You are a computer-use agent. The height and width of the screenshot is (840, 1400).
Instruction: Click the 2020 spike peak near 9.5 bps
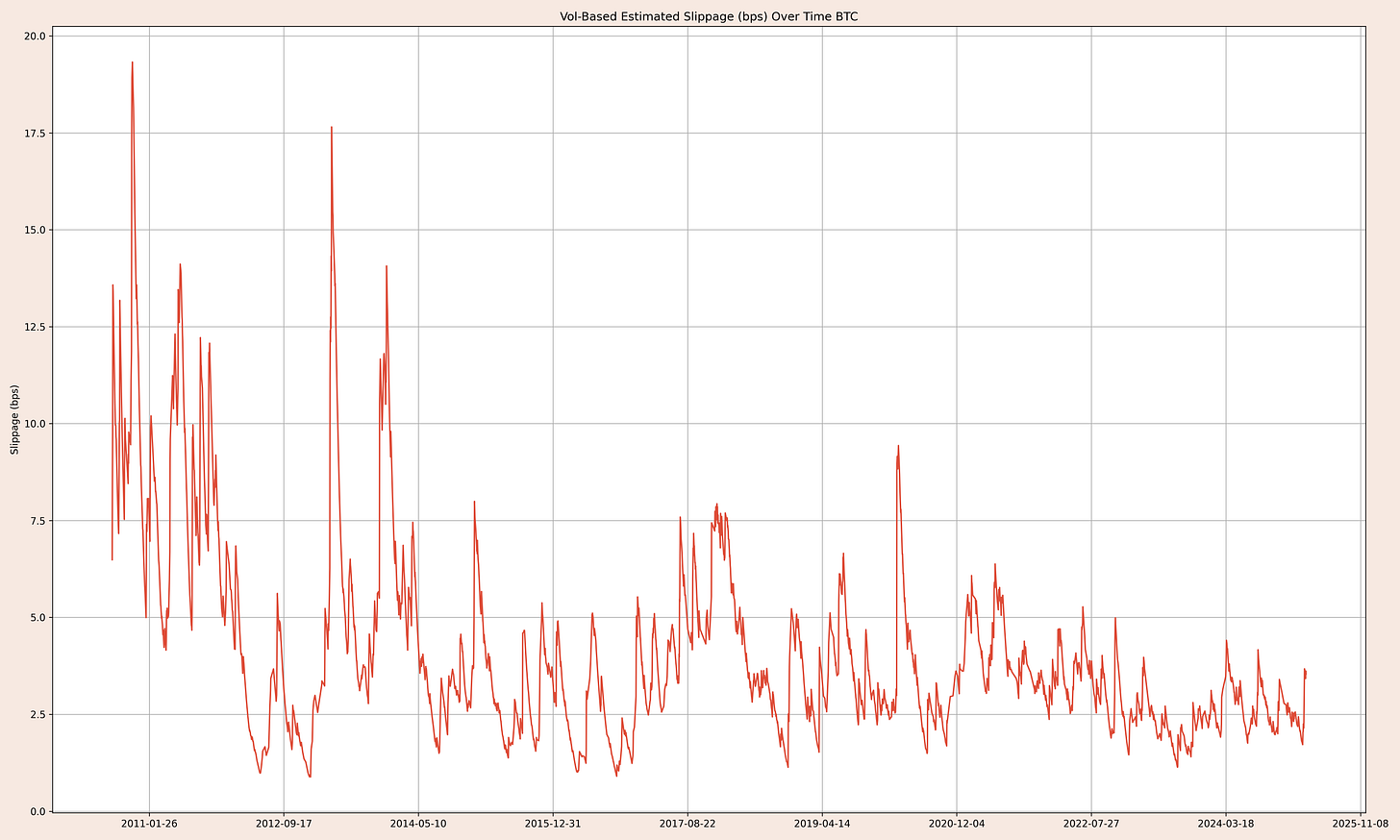pyautogui.click(x=898, y=446)
